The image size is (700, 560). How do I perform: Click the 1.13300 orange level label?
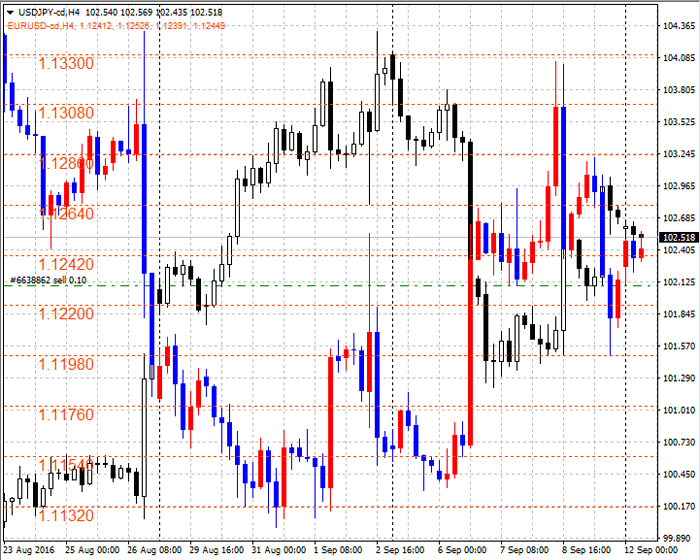[x=66, y=63]
